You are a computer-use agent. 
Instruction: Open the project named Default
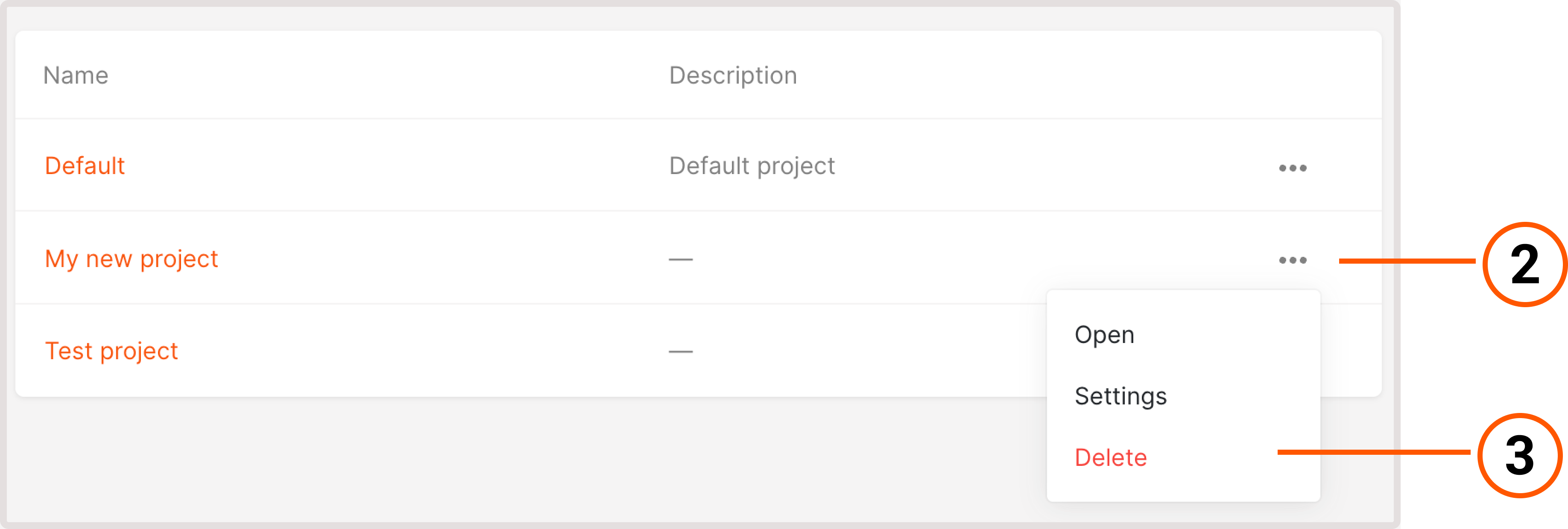(85, 165)
